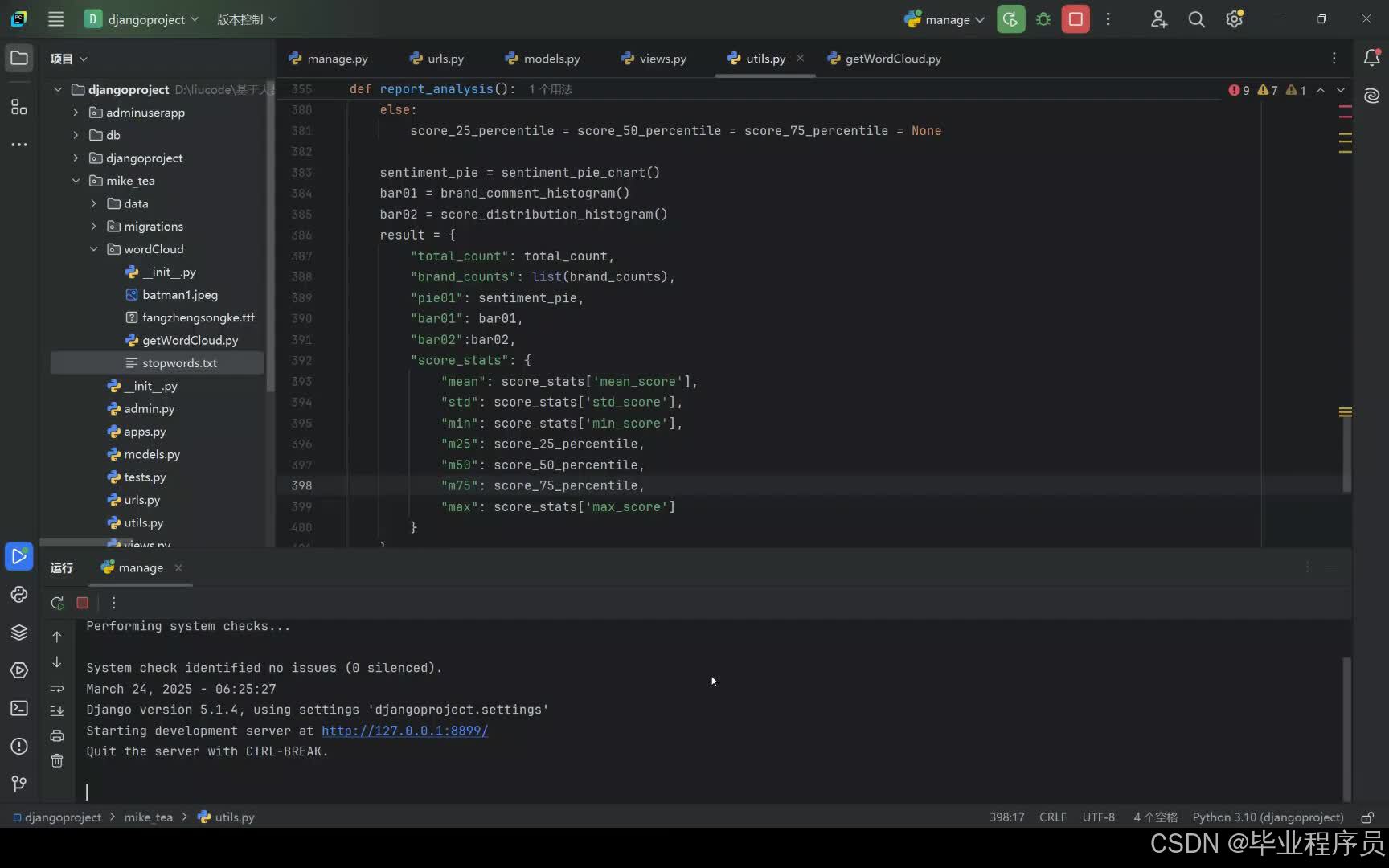Click the Python 3.10 interpreter status widget
Screen dimensions: 1389x868
pyautogui.click(x=1268, y=817)
